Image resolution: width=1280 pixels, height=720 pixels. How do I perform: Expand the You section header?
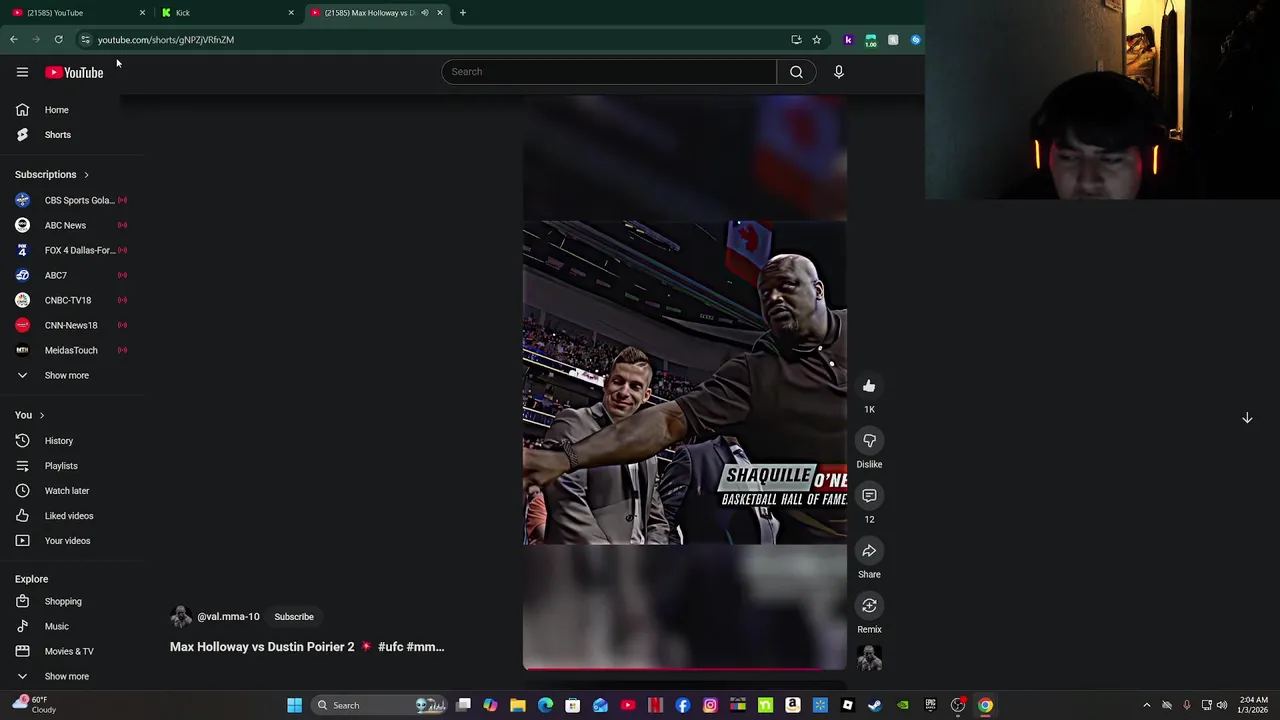point(30,415)
